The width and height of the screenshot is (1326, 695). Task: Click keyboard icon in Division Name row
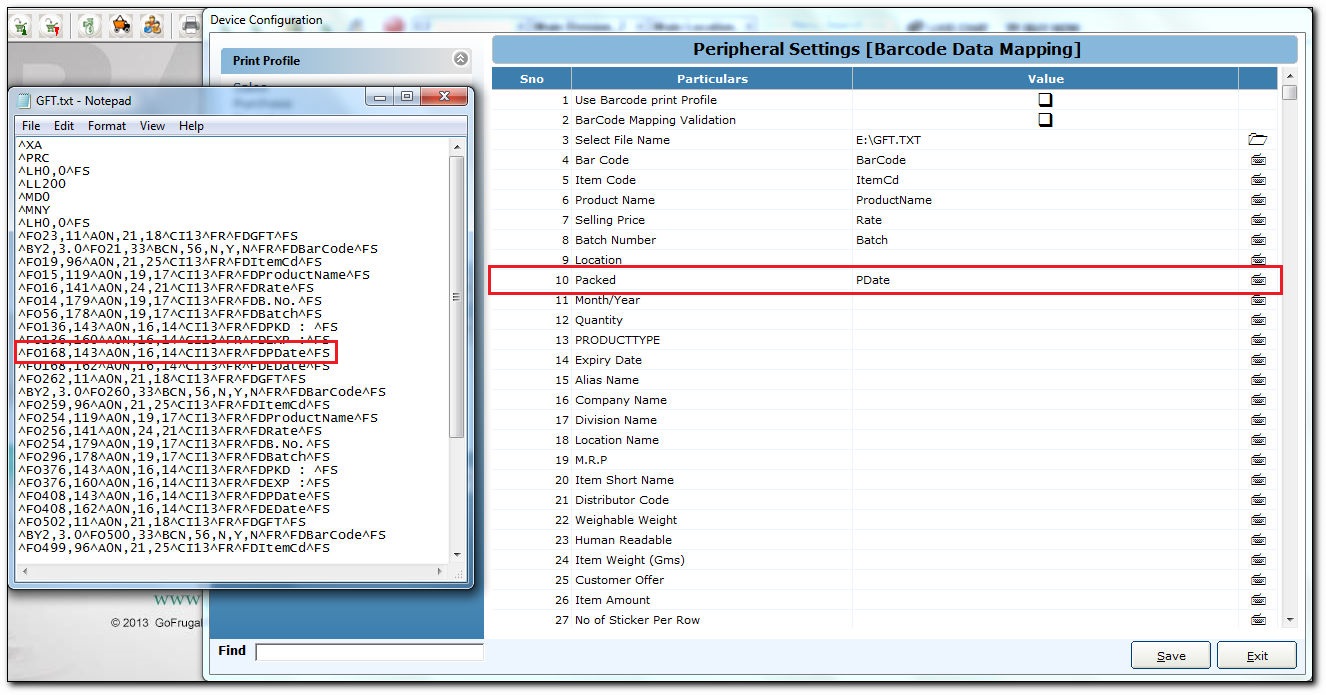click(x=1258, y=420)
